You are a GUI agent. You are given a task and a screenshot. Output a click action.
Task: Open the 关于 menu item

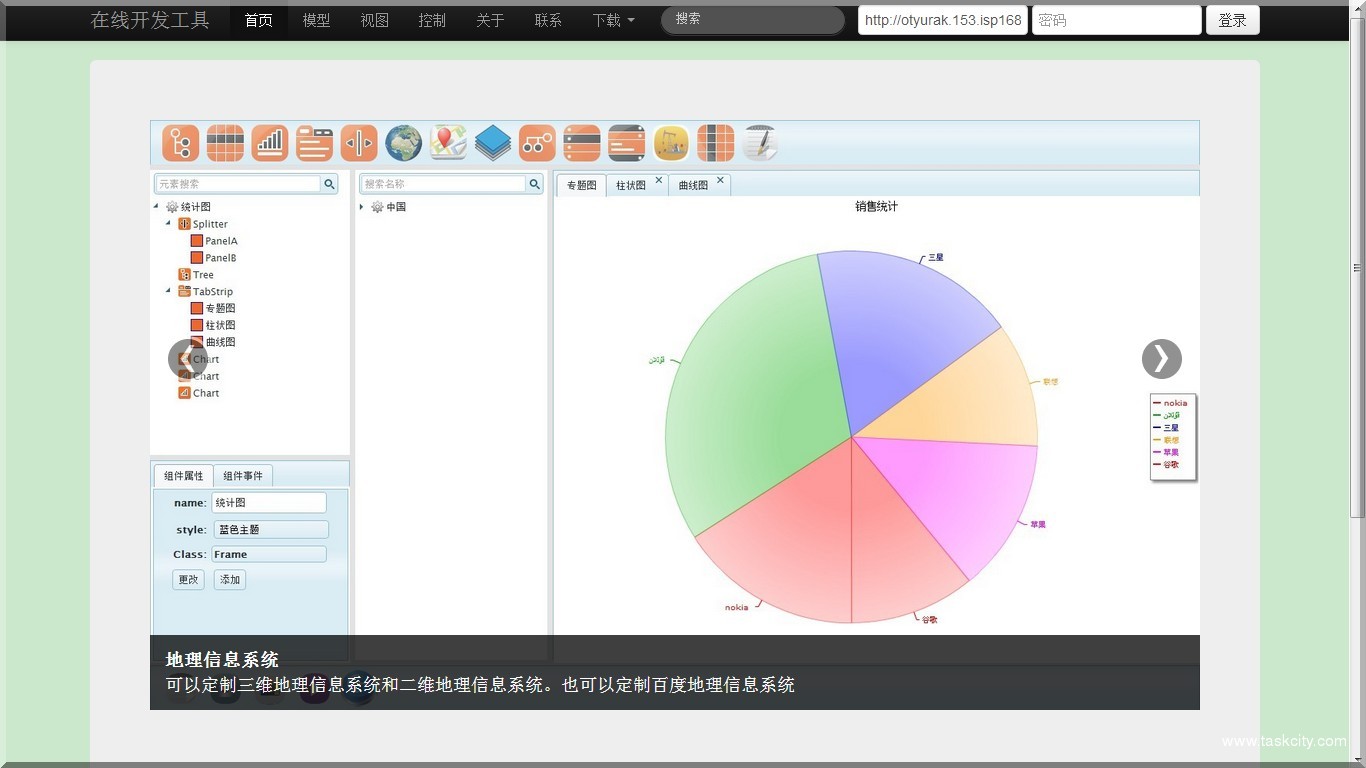491,20
